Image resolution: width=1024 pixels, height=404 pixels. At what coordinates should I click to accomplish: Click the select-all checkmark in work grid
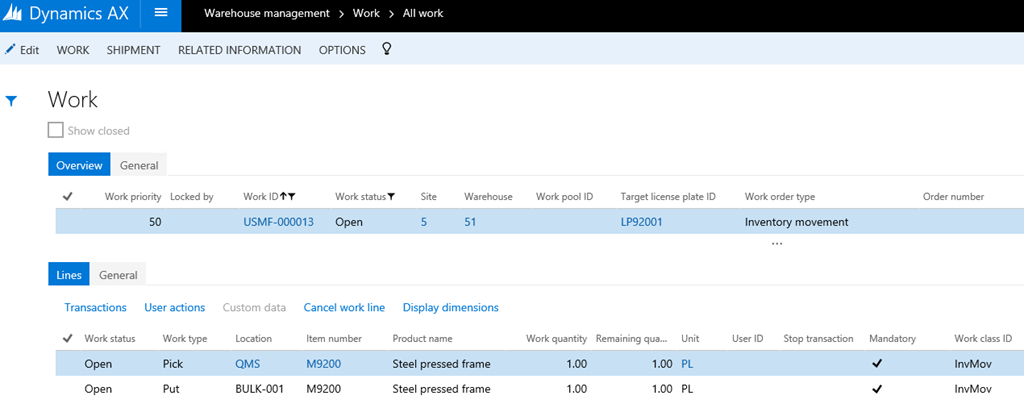67,197
